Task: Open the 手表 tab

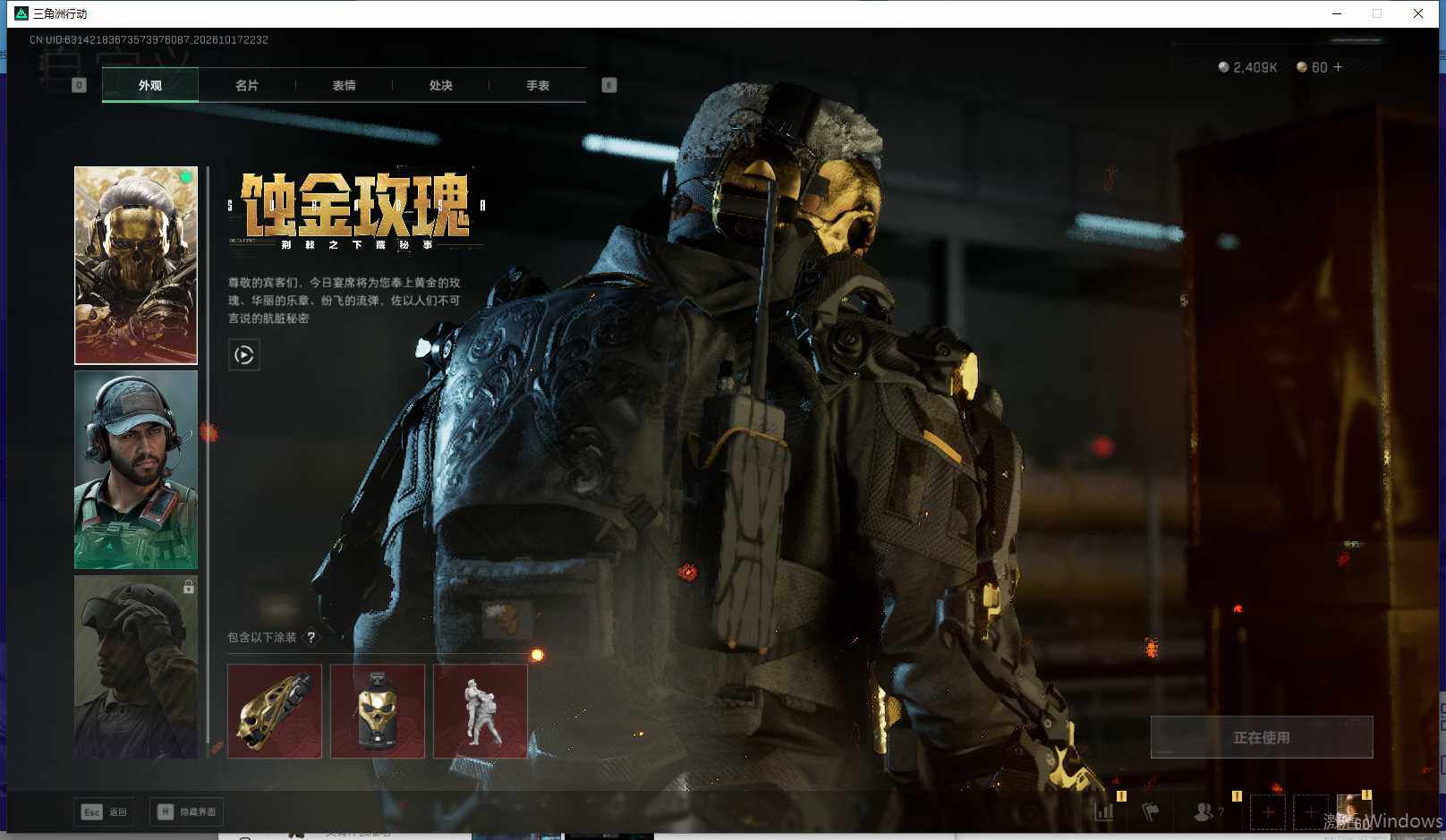Action: (x=538, y=85)
